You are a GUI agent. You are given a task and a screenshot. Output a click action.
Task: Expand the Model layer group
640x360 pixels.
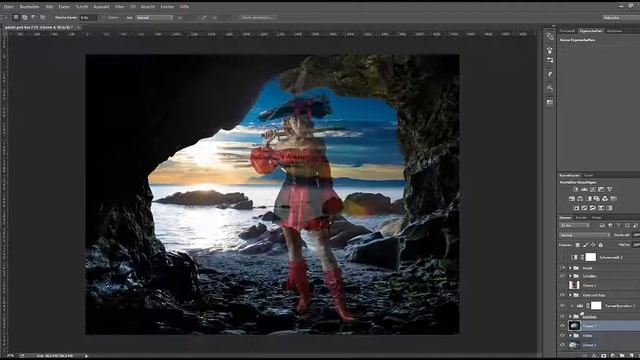pyautogui.click(x=570, y=268)
